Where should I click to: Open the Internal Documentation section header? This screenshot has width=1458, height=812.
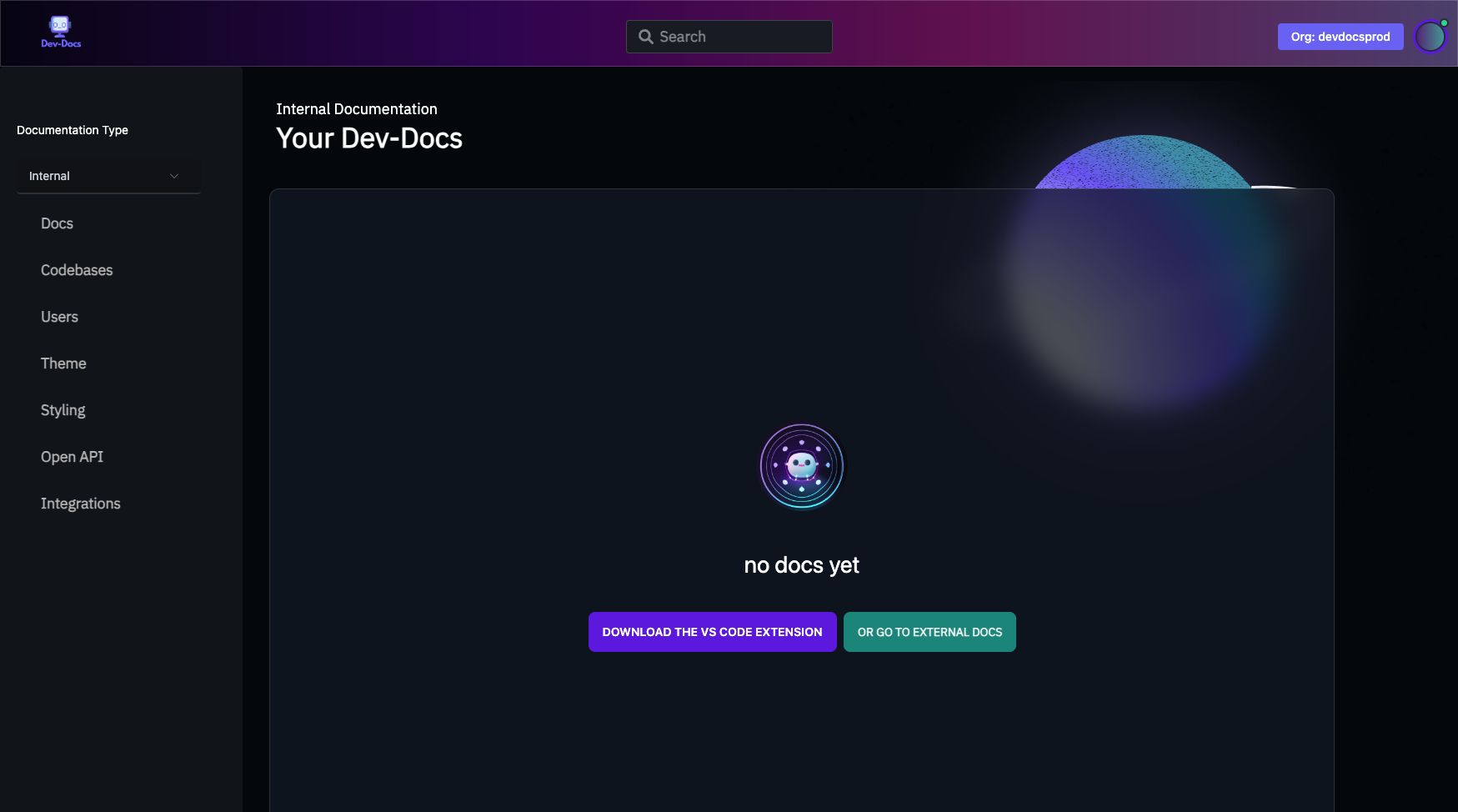click(357, 108)
